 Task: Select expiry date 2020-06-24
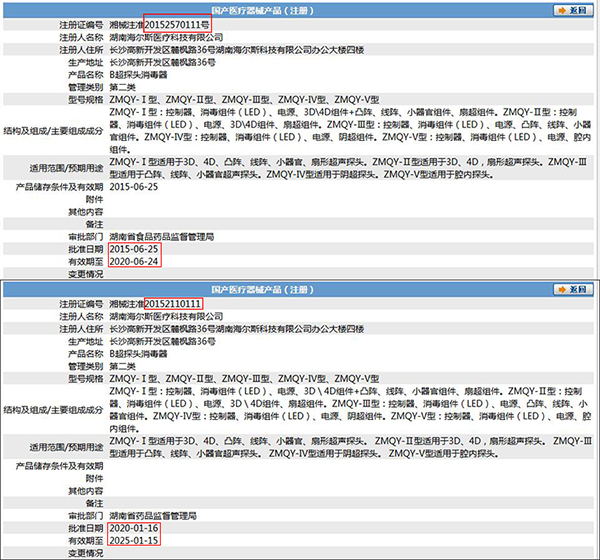(x=134, y=261)
